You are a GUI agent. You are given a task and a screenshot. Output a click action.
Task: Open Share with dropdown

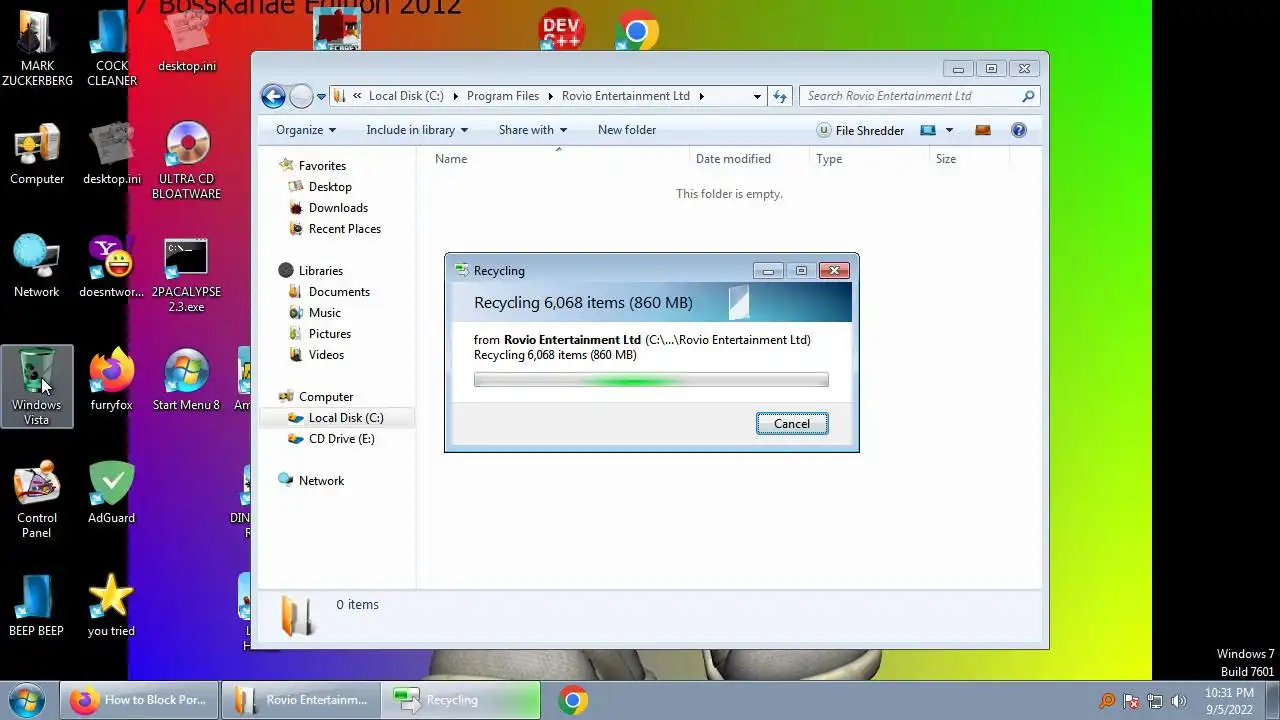coord(533,130)
